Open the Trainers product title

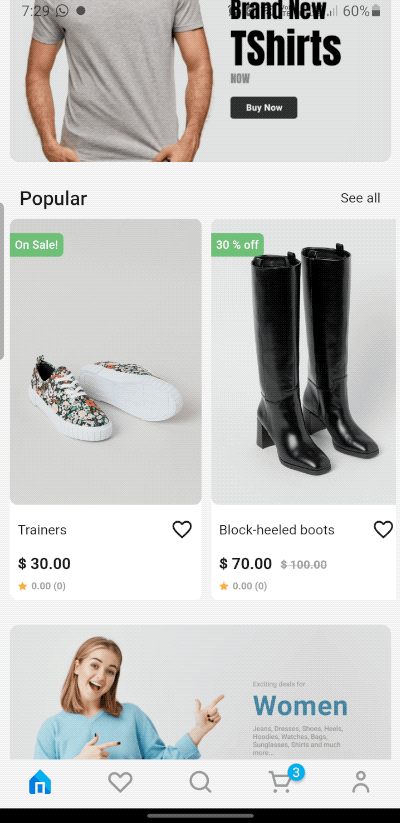[x=42, y=530]
